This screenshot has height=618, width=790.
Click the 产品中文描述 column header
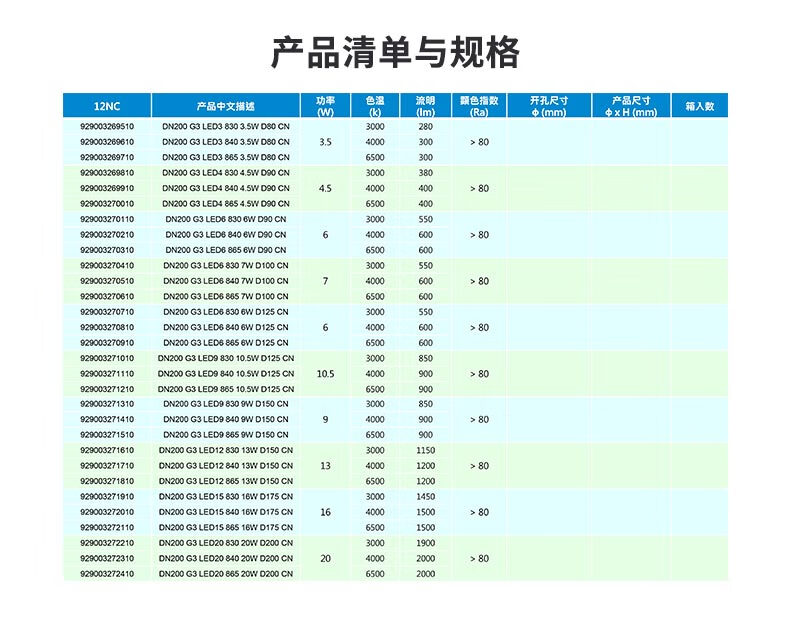(x=226, y=106)
